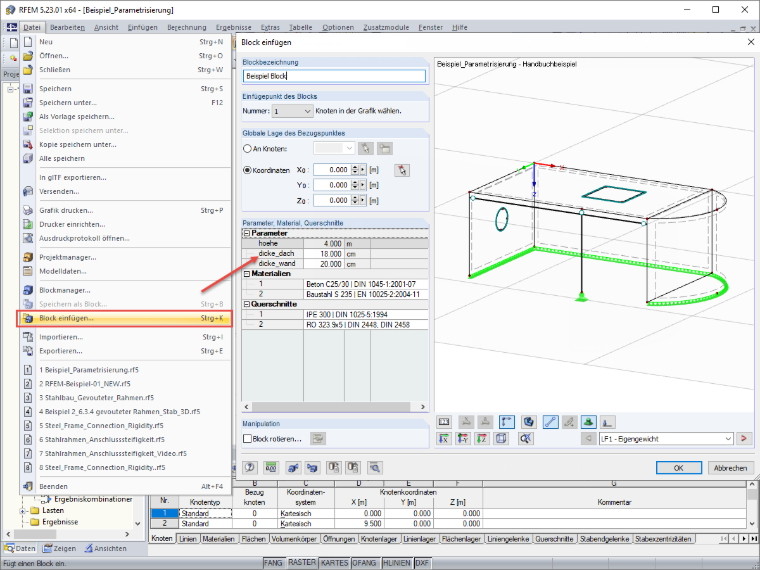
Task: Toggle solid rendering model icon
Action: (528, 422)
